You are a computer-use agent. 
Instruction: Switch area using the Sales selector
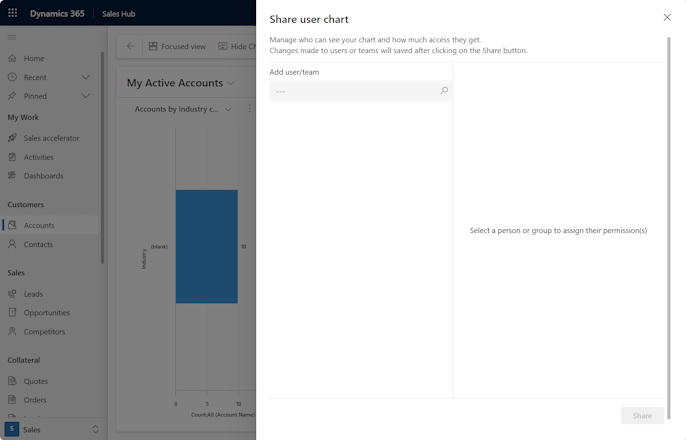(53, 429)
